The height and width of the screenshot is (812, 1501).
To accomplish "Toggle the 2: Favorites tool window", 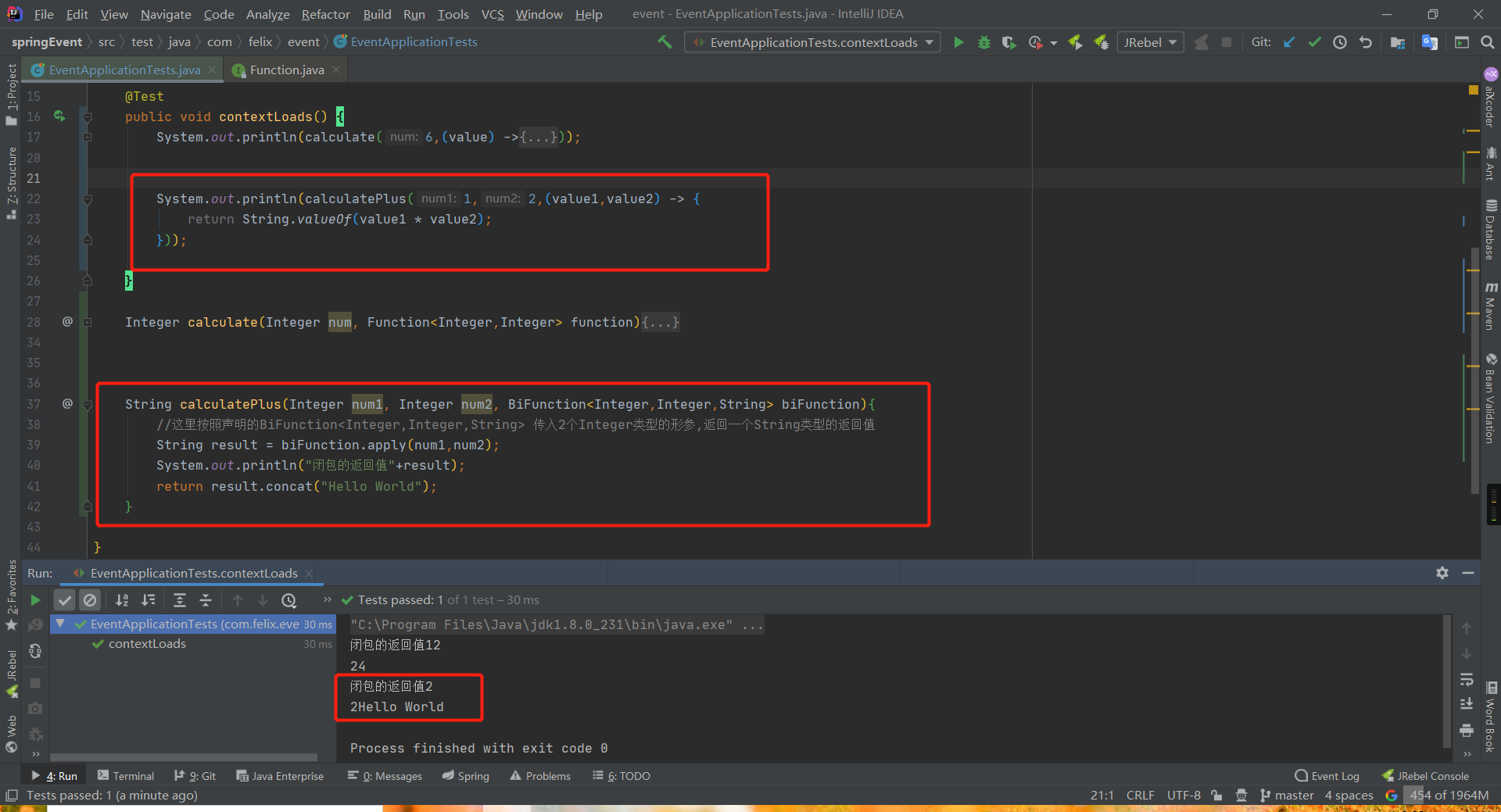I will coord(11,595).
